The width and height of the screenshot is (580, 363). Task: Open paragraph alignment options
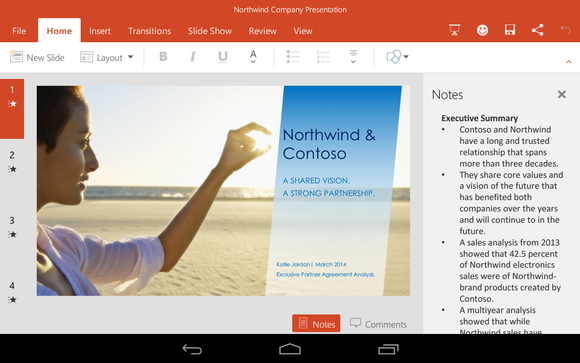pyautogui.click(x=354, y=57)
